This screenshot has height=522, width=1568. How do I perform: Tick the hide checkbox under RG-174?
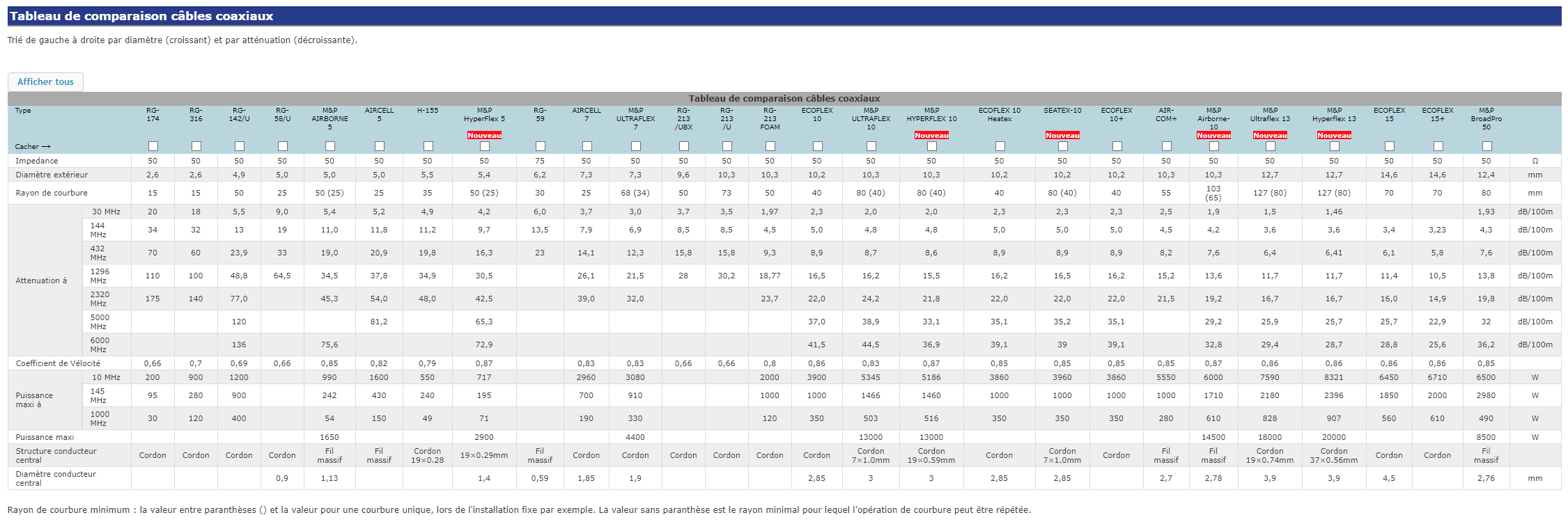coord(153,146)
